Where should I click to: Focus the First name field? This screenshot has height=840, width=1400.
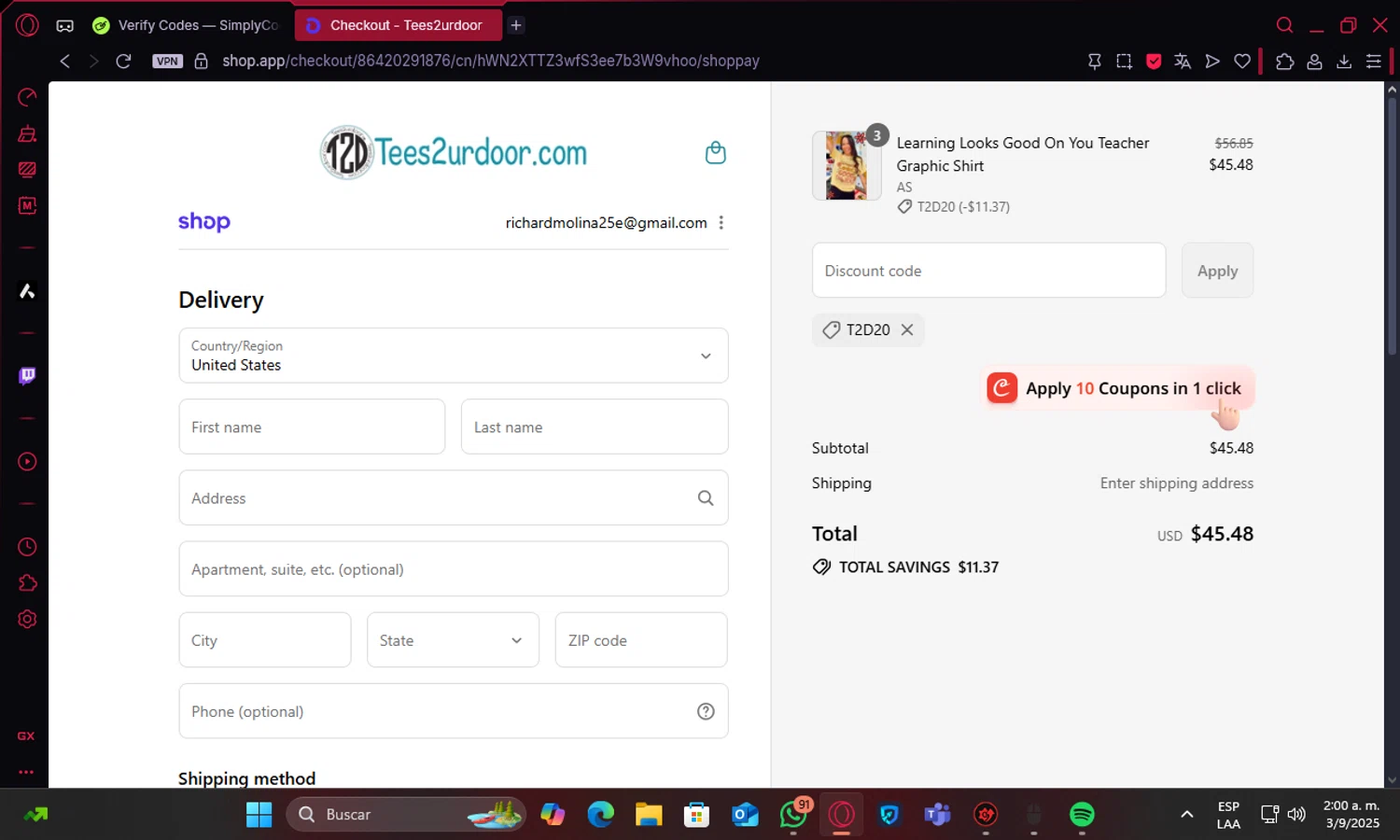[x=312, y=427]
